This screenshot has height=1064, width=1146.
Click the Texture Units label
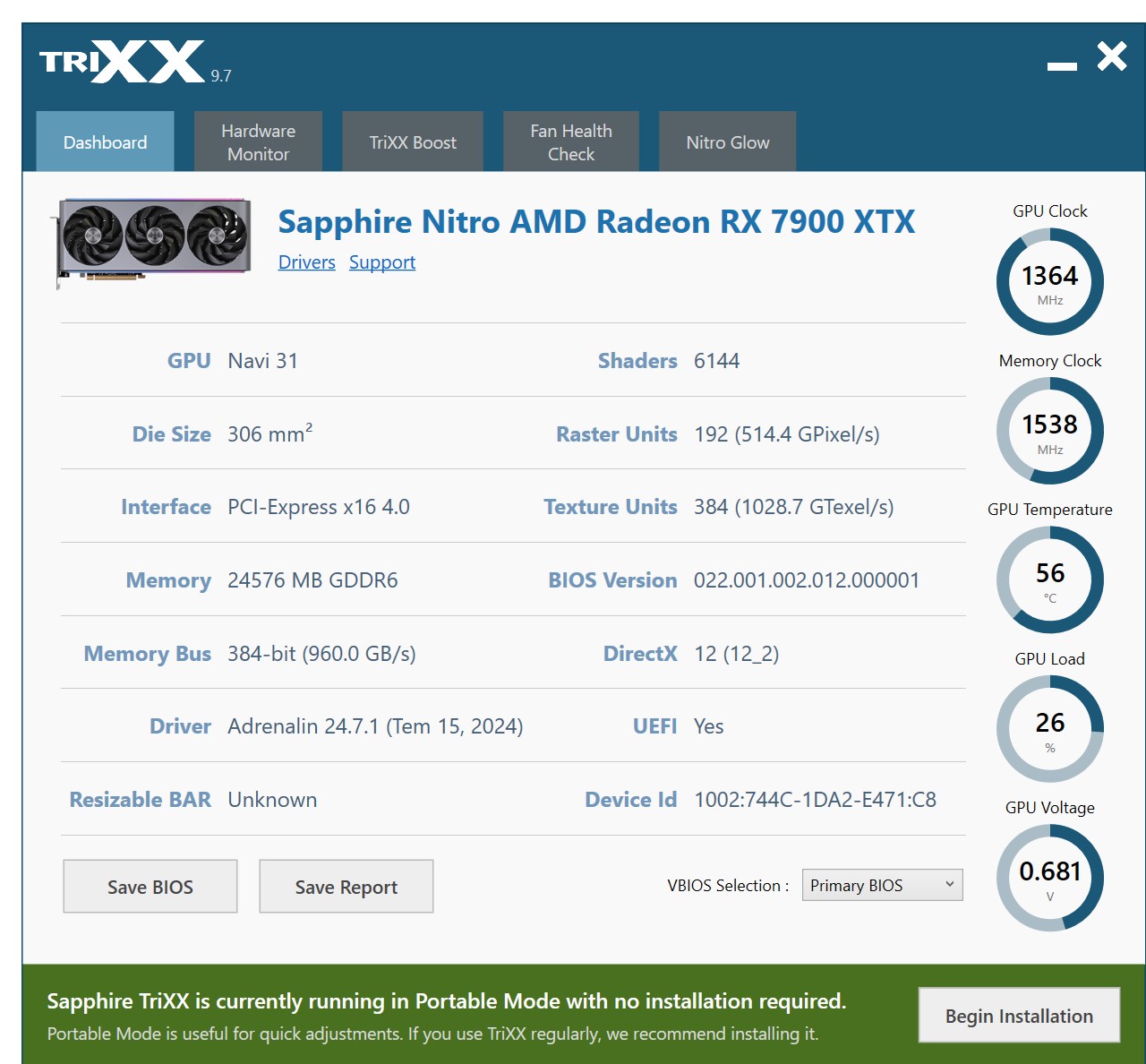[611, 507]
